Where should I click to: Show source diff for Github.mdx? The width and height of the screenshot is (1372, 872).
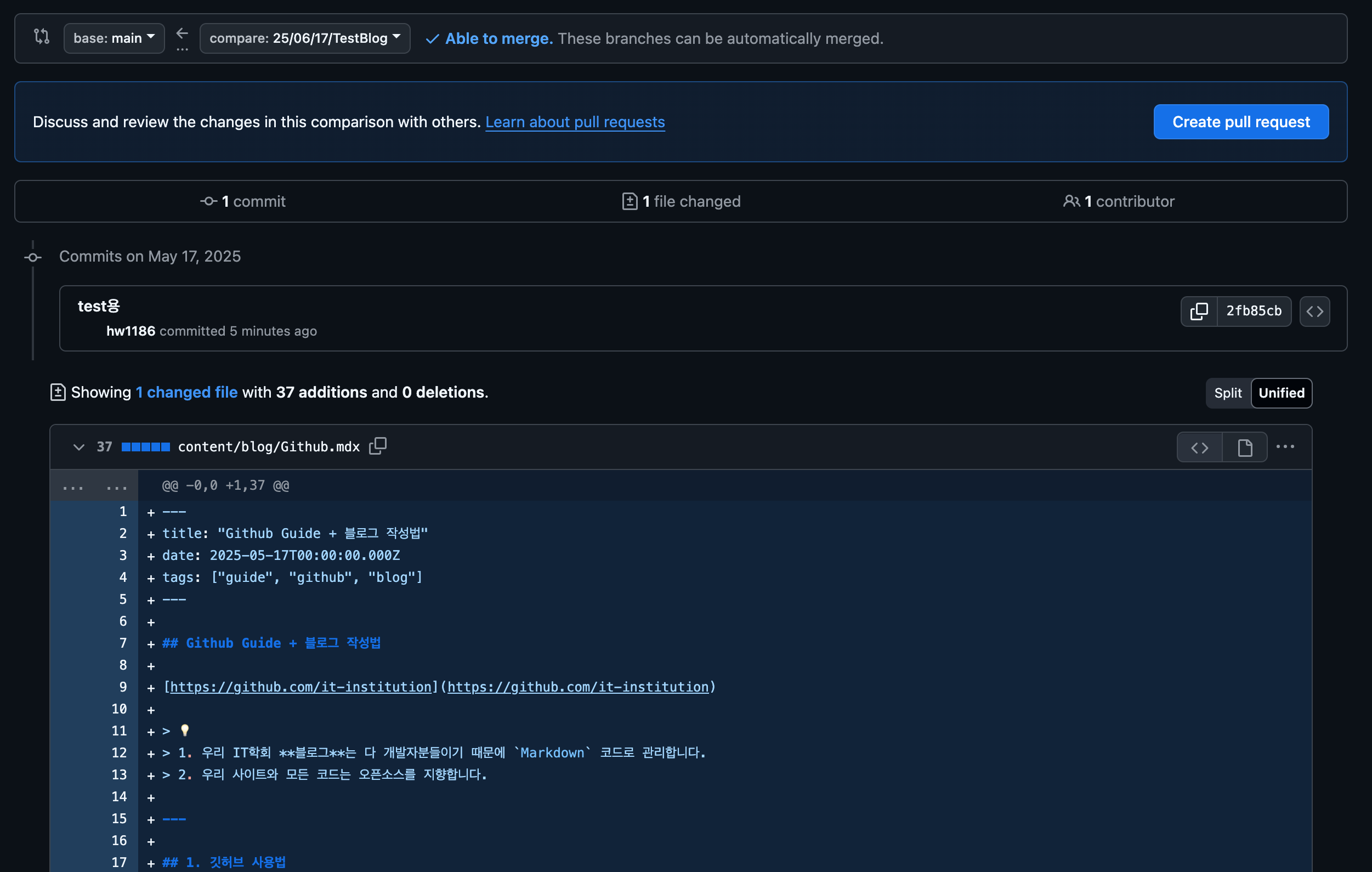(x=1199, y=448)
